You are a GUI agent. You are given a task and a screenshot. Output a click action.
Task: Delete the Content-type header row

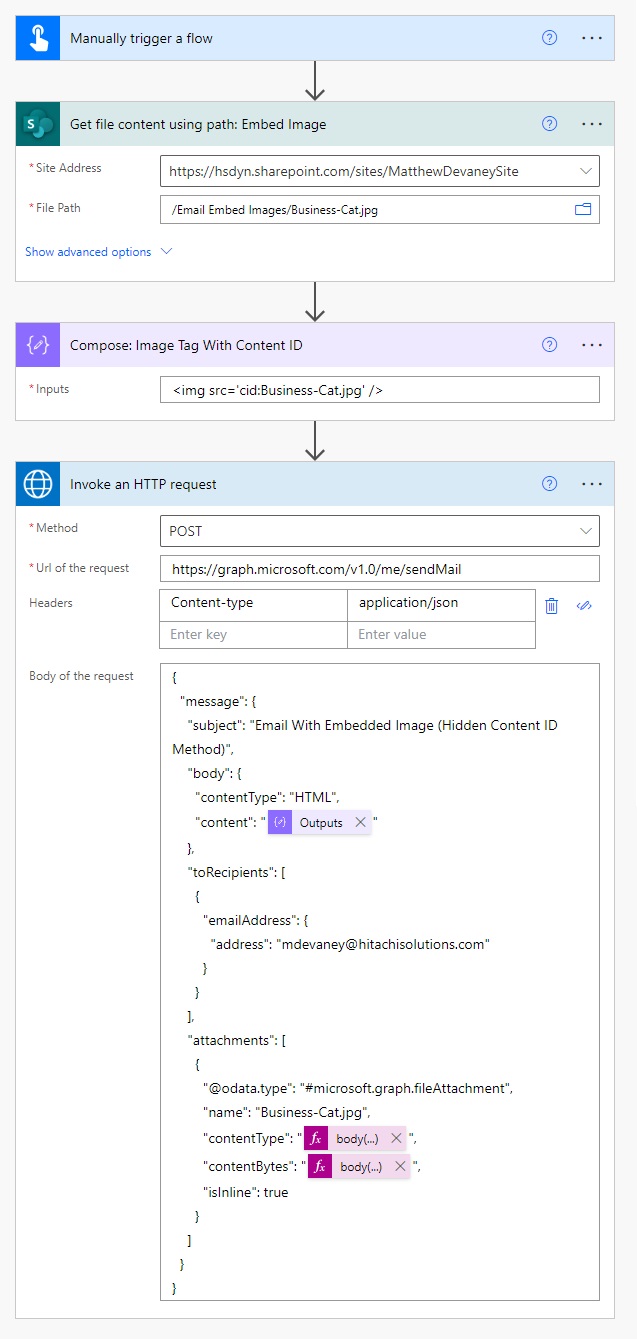tap(552, 604)
